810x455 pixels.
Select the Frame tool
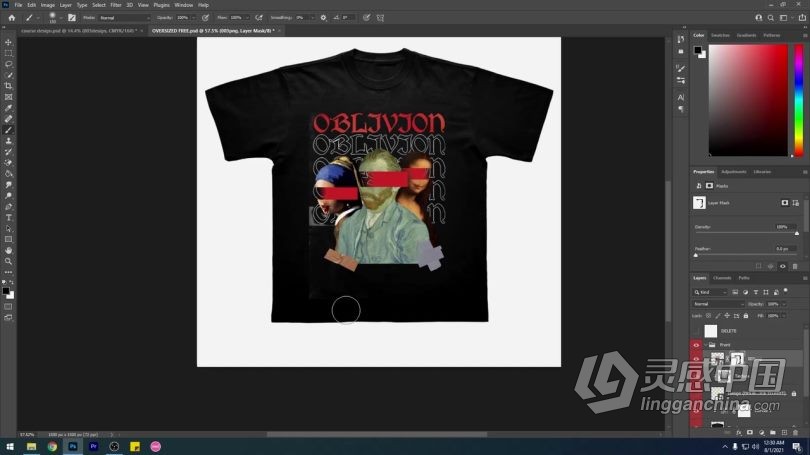pyautogui.click(x=8, y=97)
